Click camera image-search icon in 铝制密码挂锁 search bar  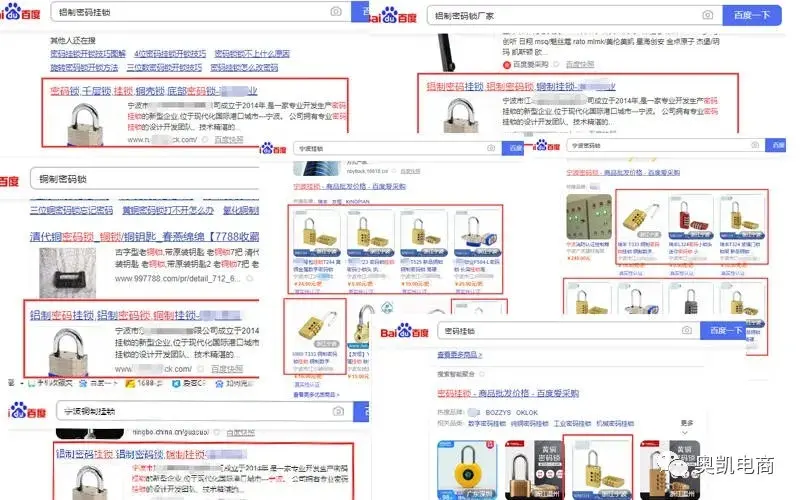(336, 11)
